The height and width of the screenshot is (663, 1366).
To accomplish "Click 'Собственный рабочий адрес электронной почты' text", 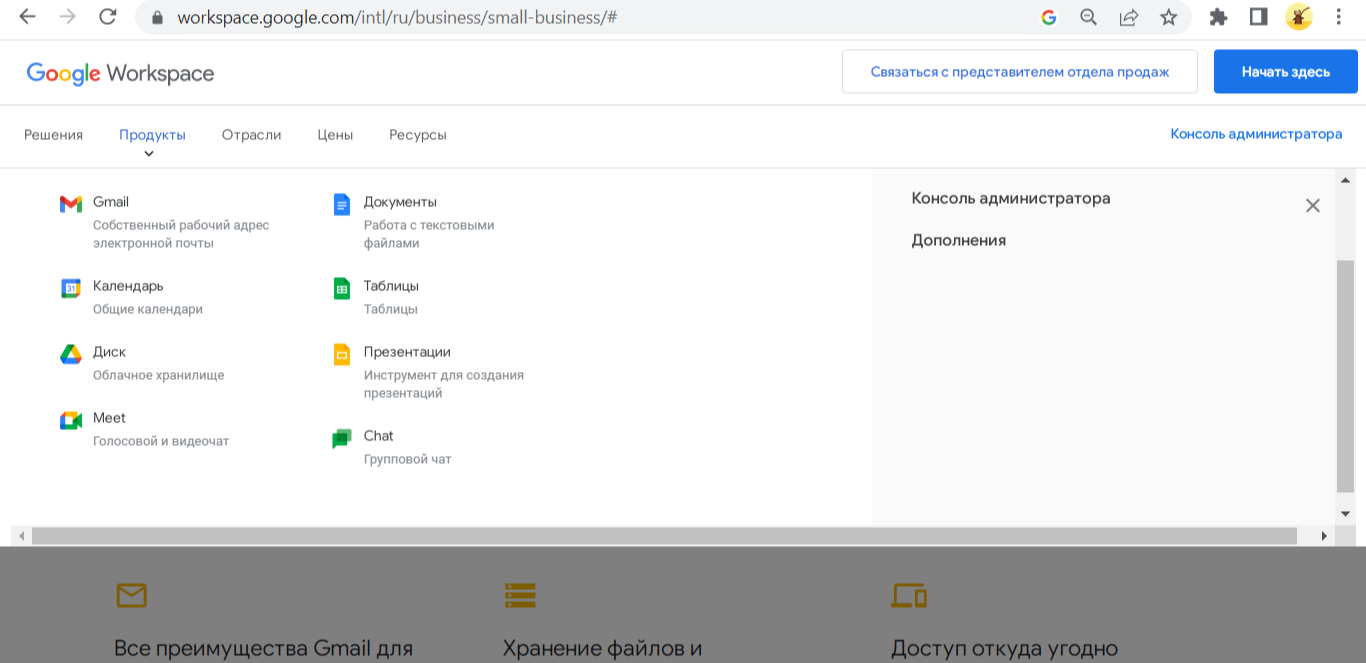I will 181,234.
